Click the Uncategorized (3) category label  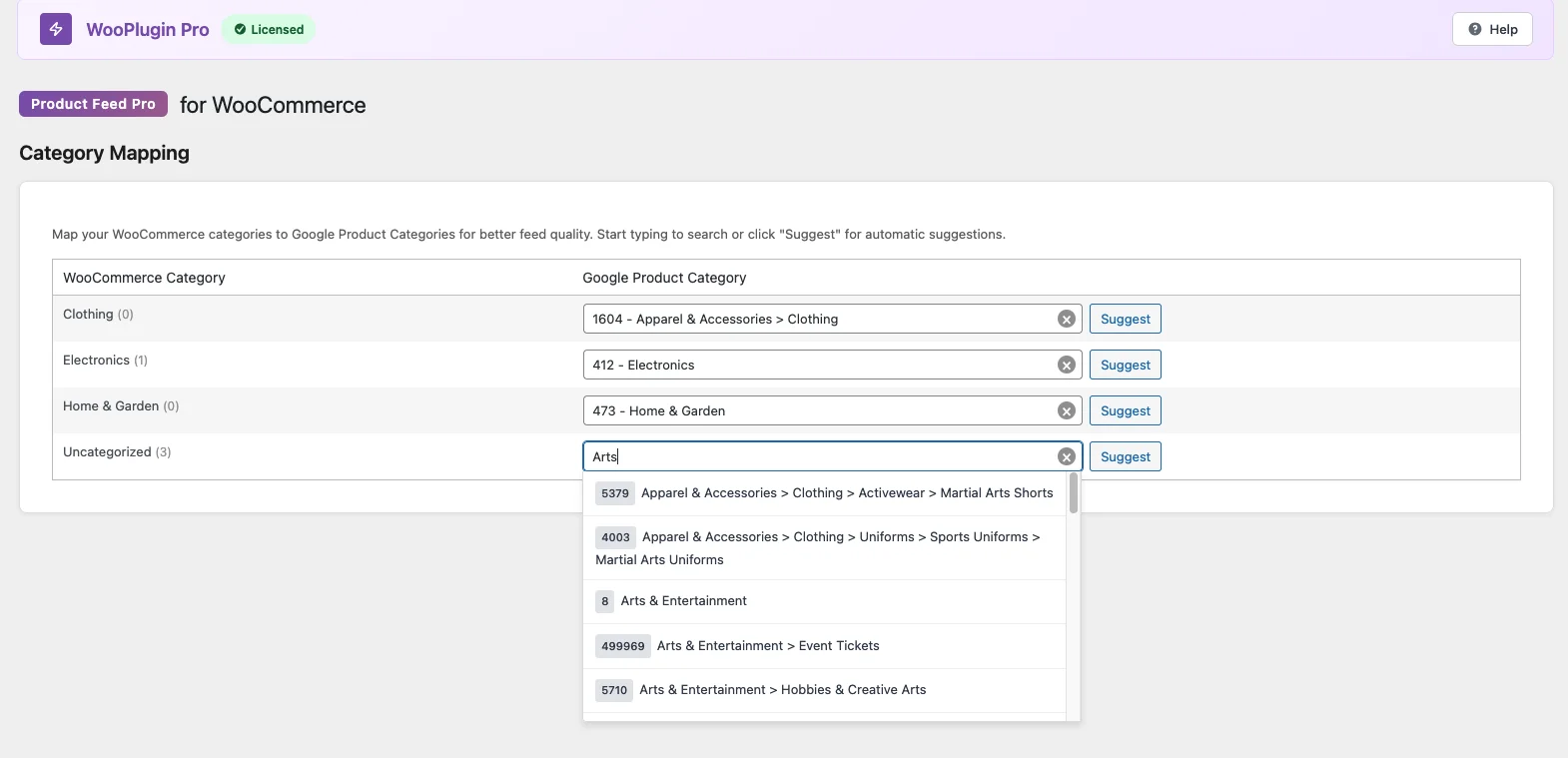(x=117, y=451)
